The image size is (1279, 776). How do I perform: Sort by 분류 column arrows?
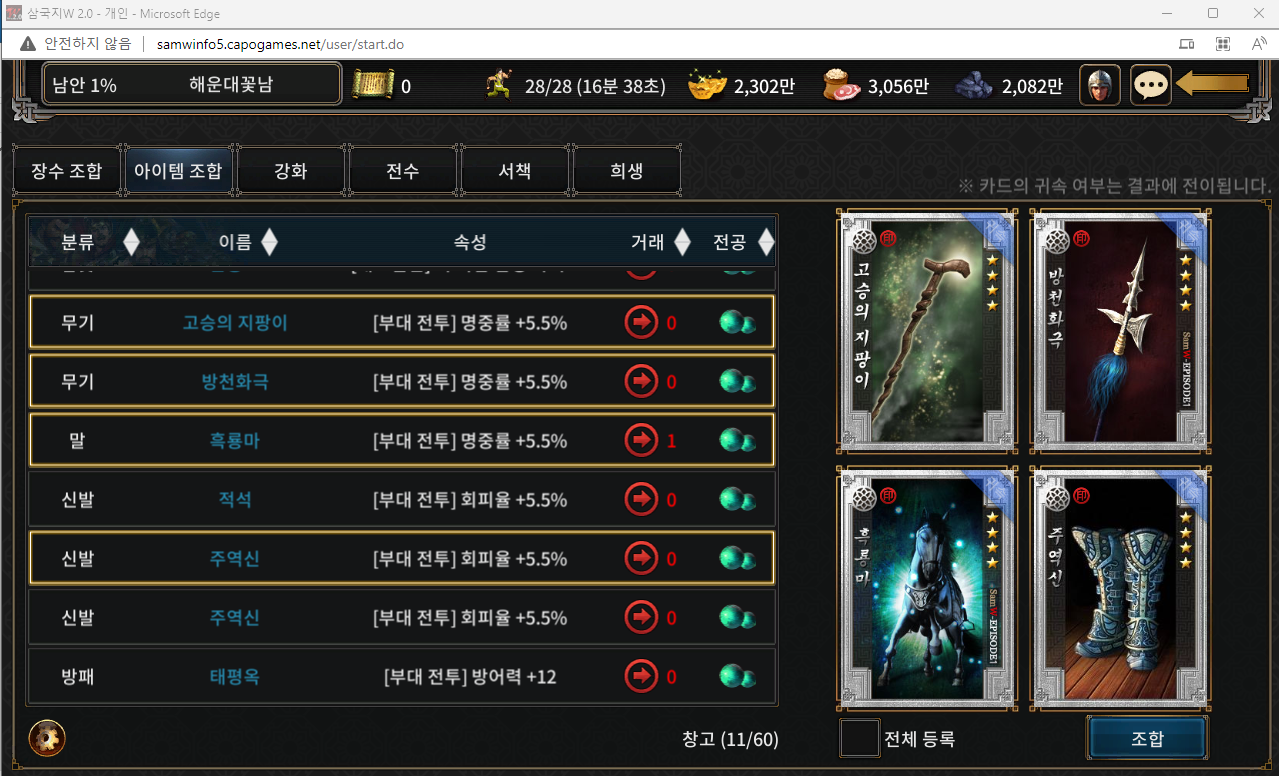(131, 242)
